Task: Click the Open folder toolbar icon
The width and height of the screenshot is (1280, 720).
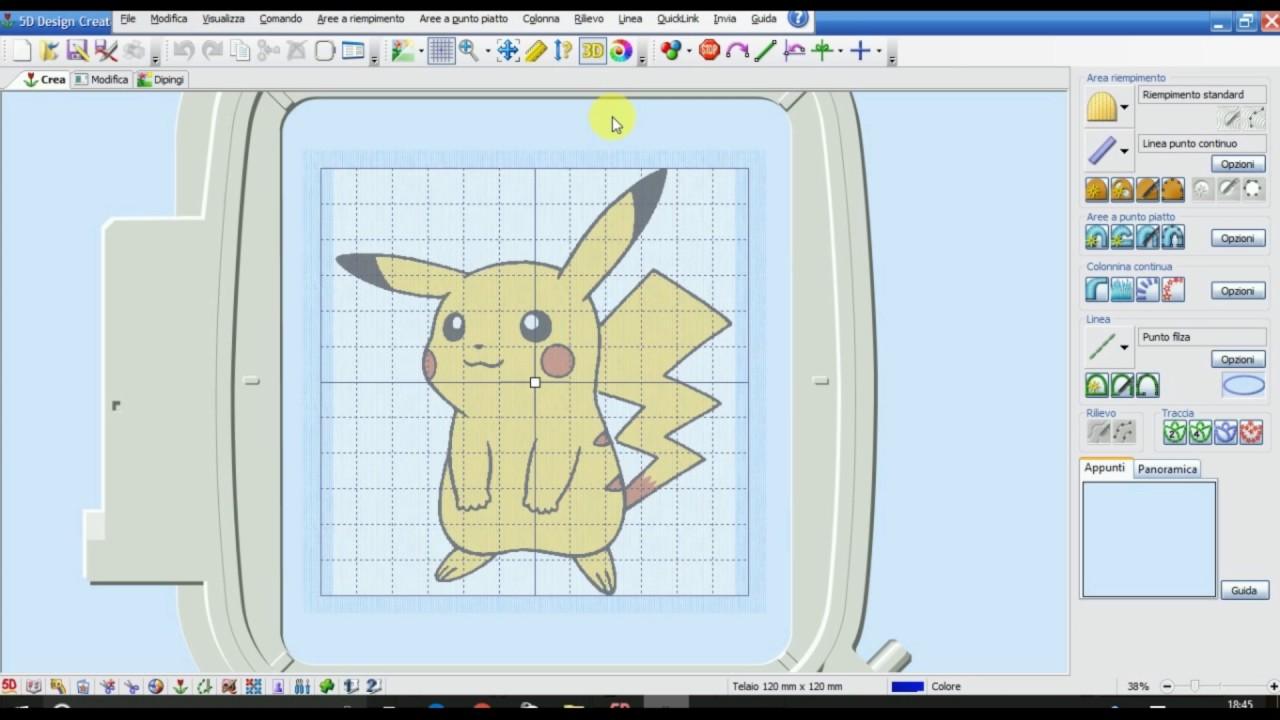Action: click(49, 51)
